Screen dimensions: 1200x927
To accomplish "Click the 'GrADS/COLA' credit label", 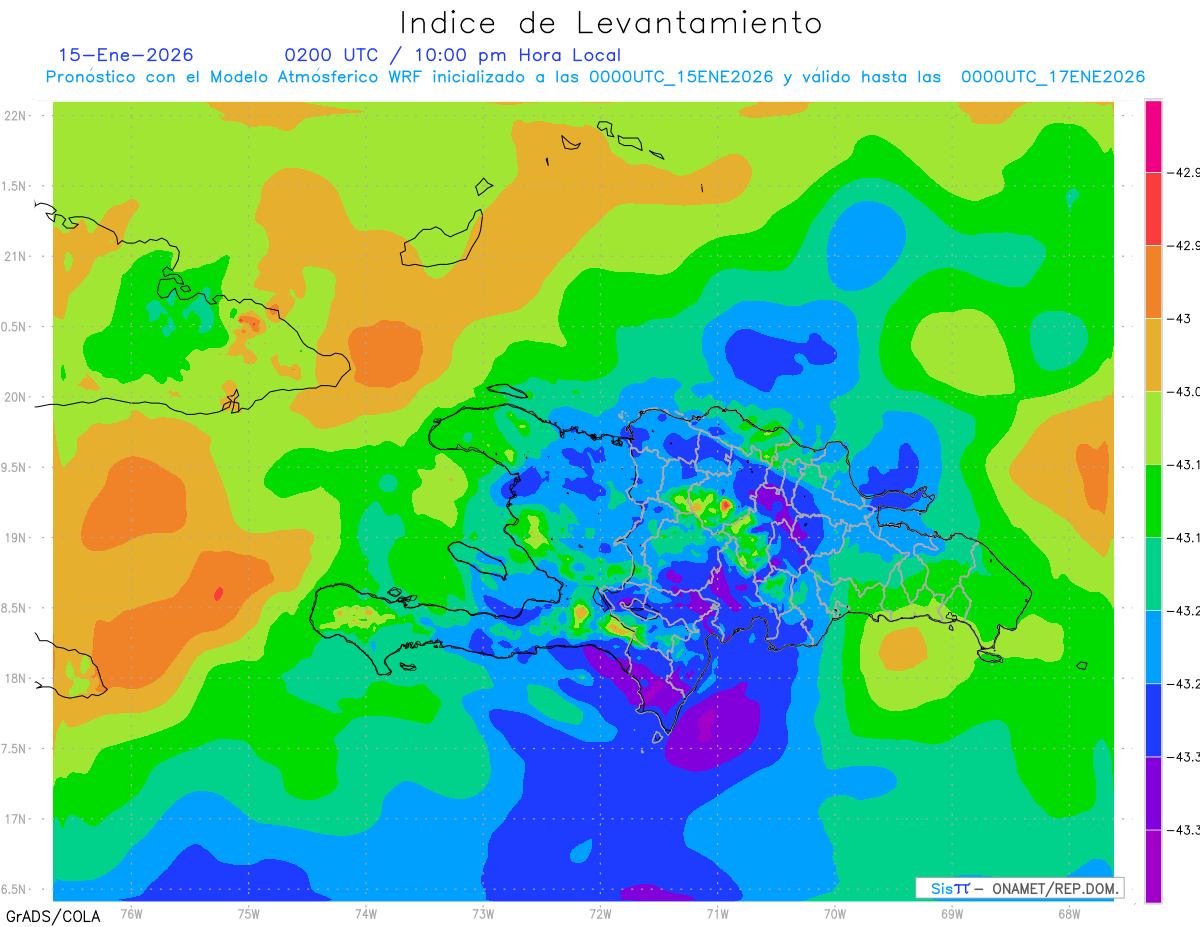I will 53,916.
